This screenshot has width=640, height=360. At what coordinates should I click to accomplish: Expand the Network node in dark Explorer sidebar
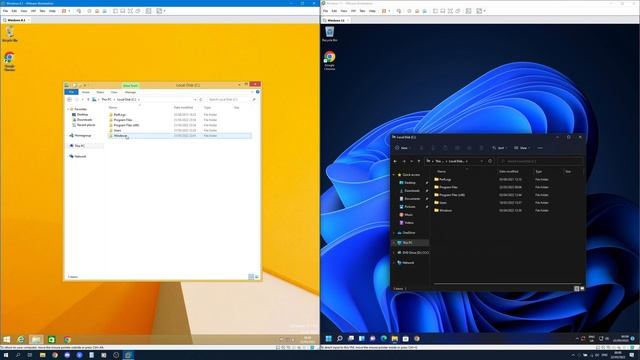click(x=394, y=263)
